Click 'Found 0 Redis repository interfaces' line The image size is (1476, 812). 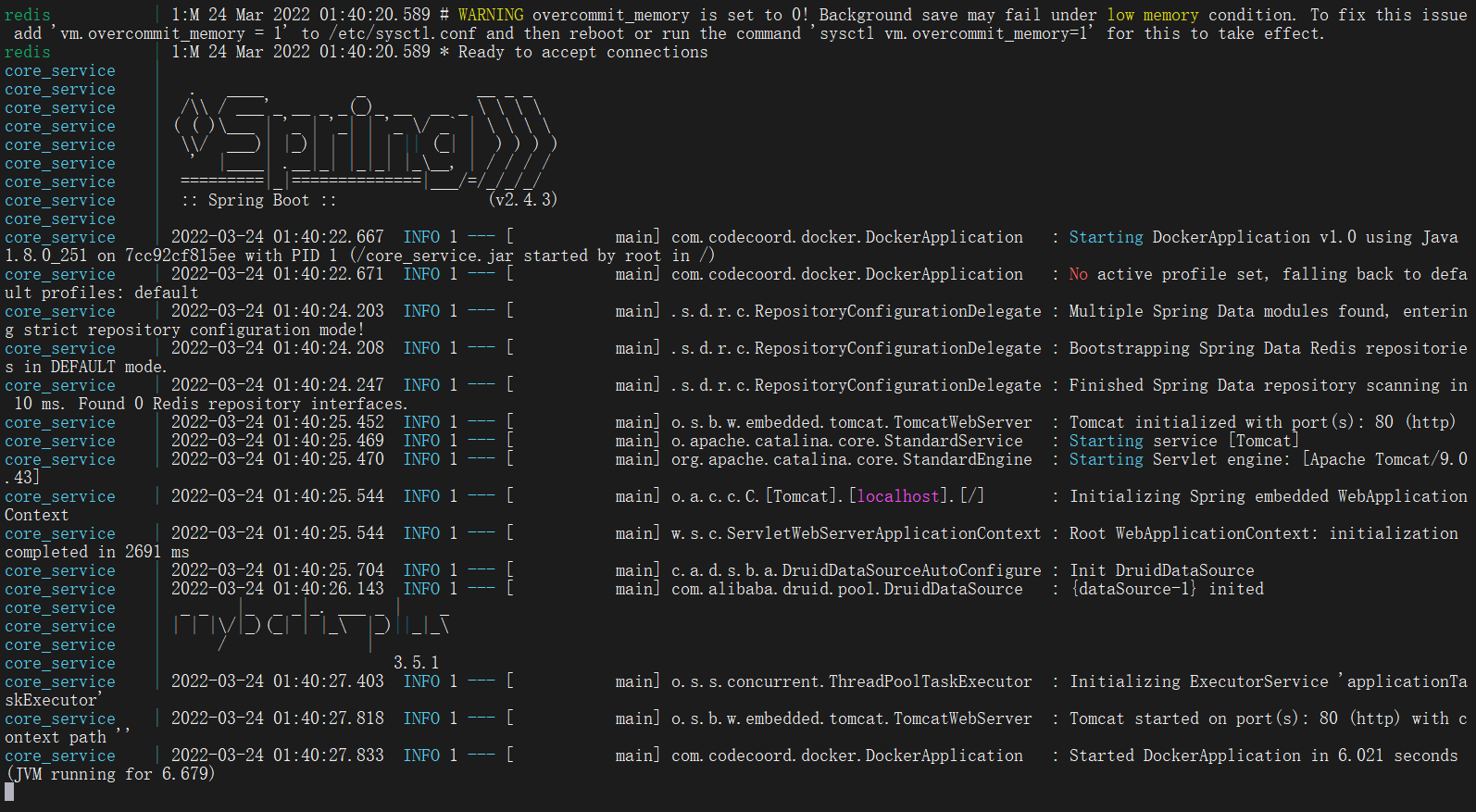click(x=243, y=404)
